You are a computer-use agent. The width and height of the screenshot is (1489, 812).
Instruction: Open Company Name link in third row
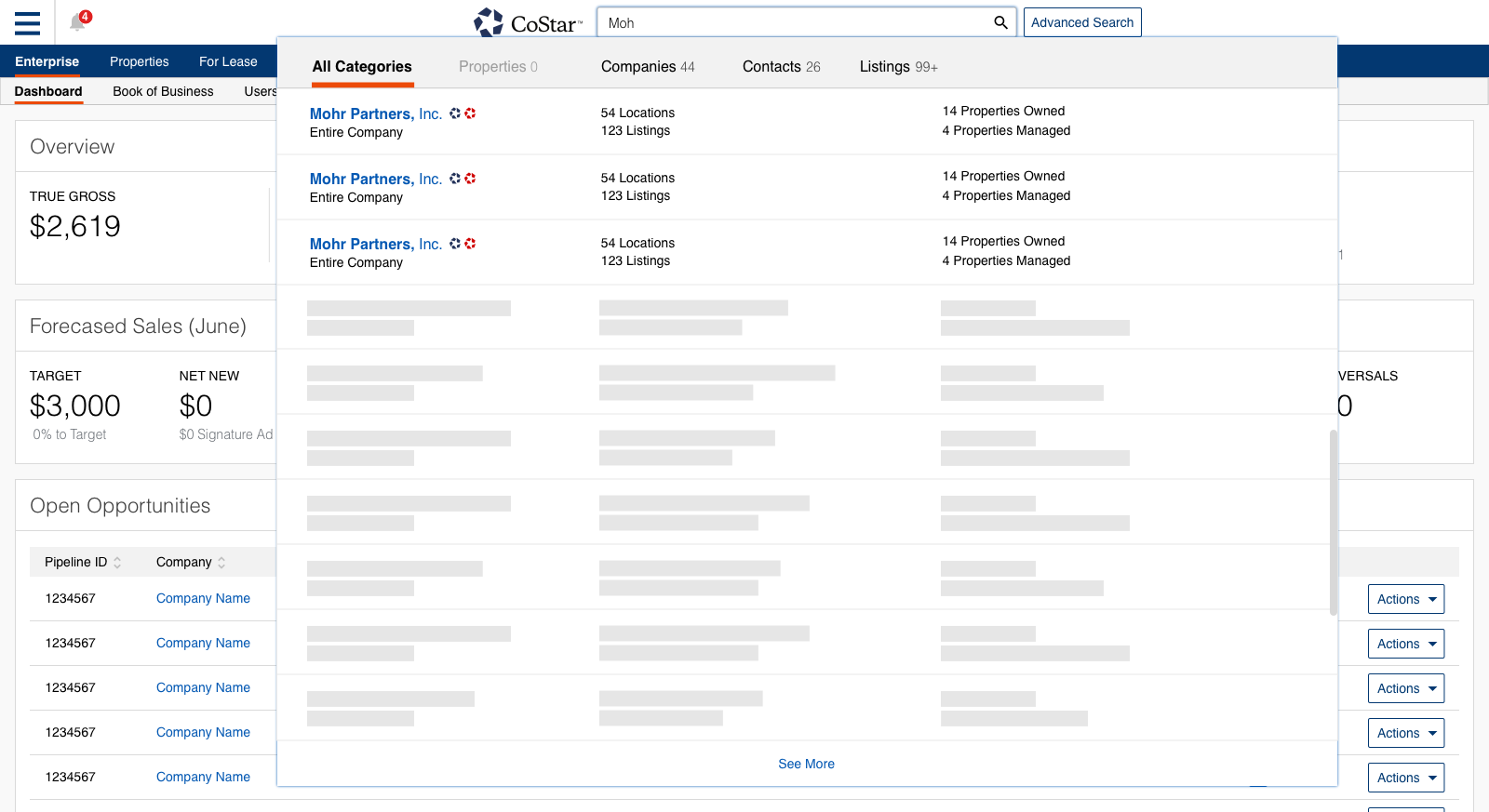tap(203, 687)
